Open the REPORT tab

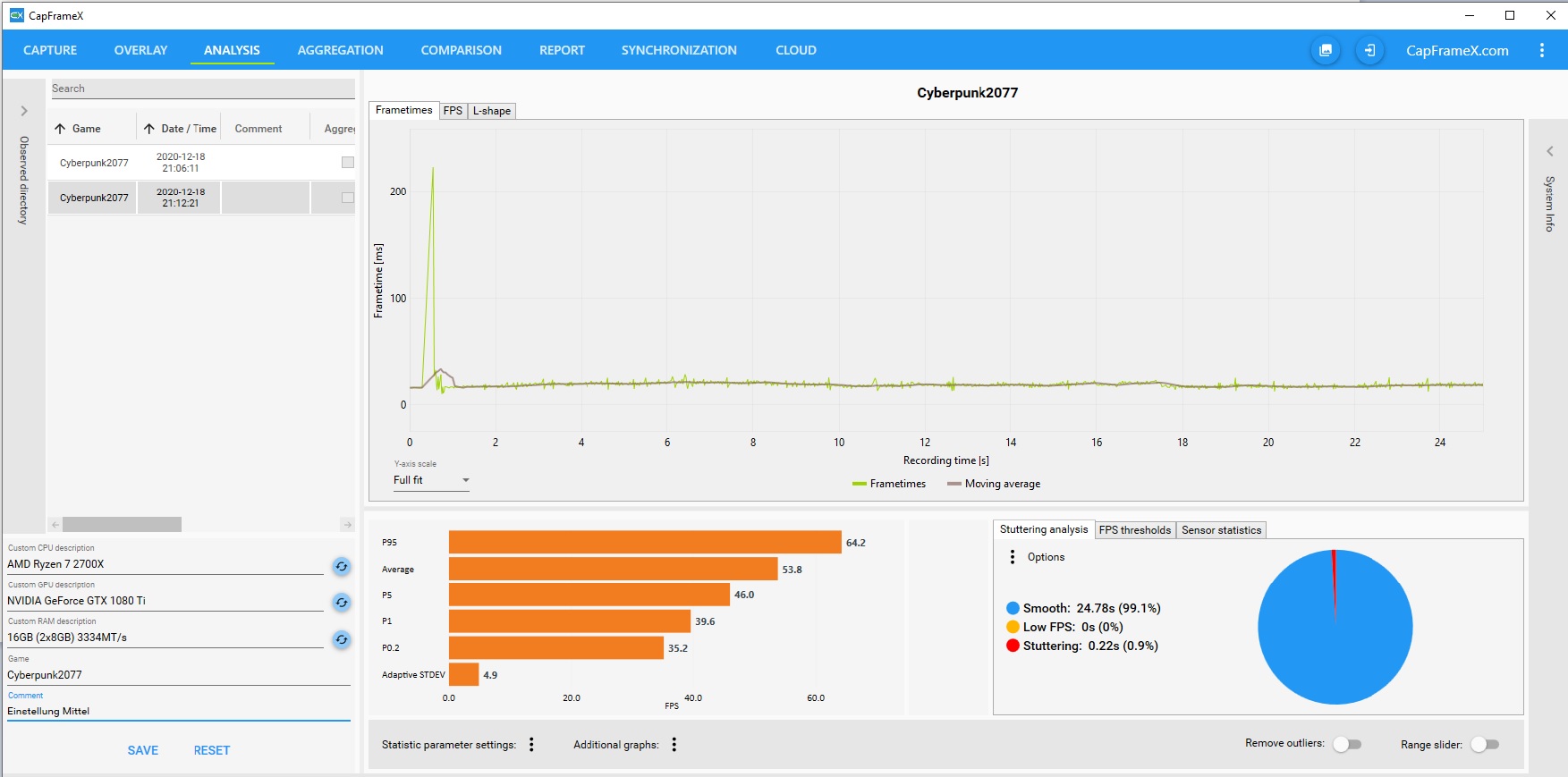point(562,50)
